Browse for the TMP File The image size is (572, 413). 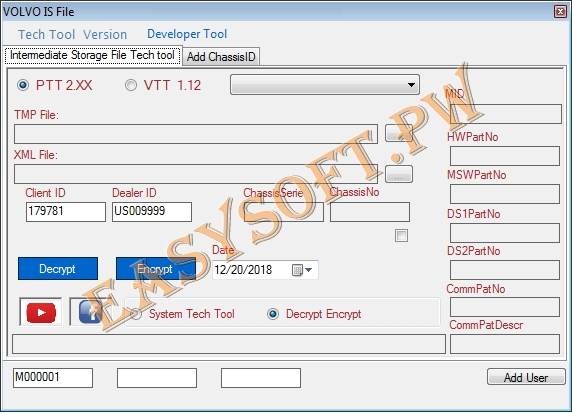pos(399,133)
